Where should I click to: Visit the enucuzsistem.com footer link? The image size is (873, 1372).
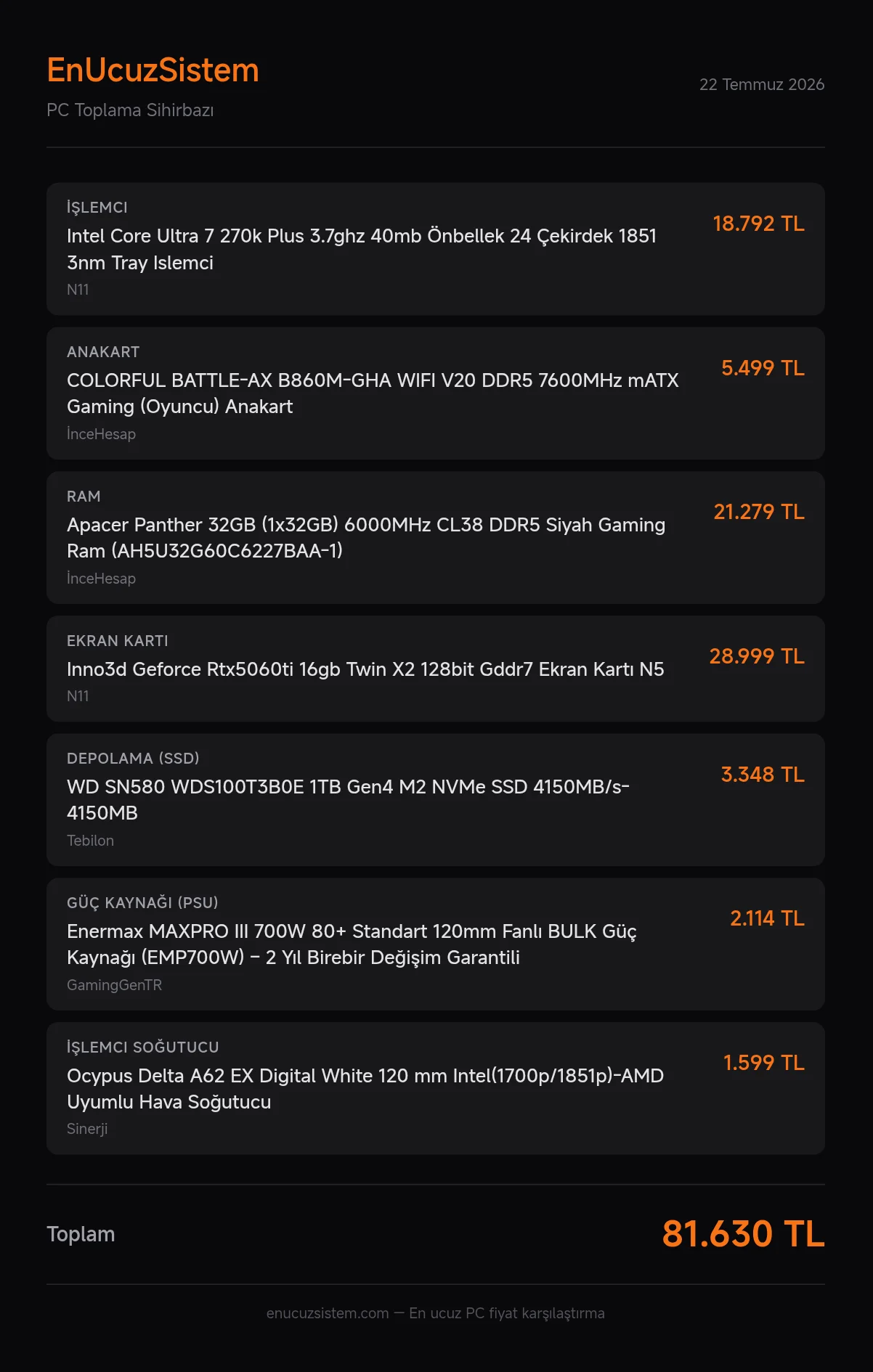328,1313
